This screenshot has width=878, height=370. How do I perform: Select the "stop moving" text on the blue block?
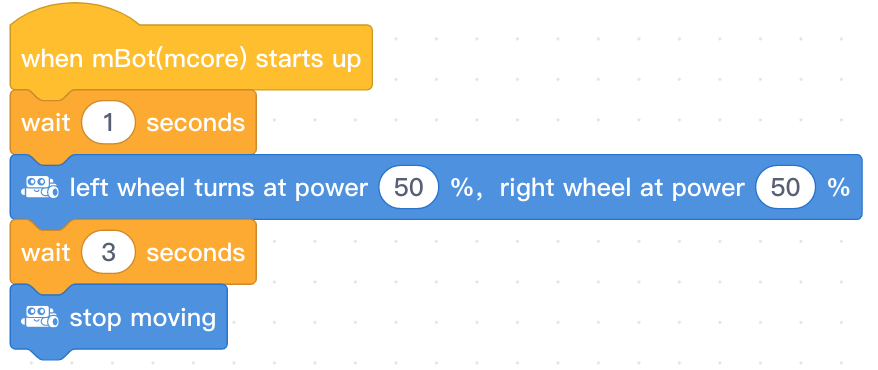(x=143, y=318)
